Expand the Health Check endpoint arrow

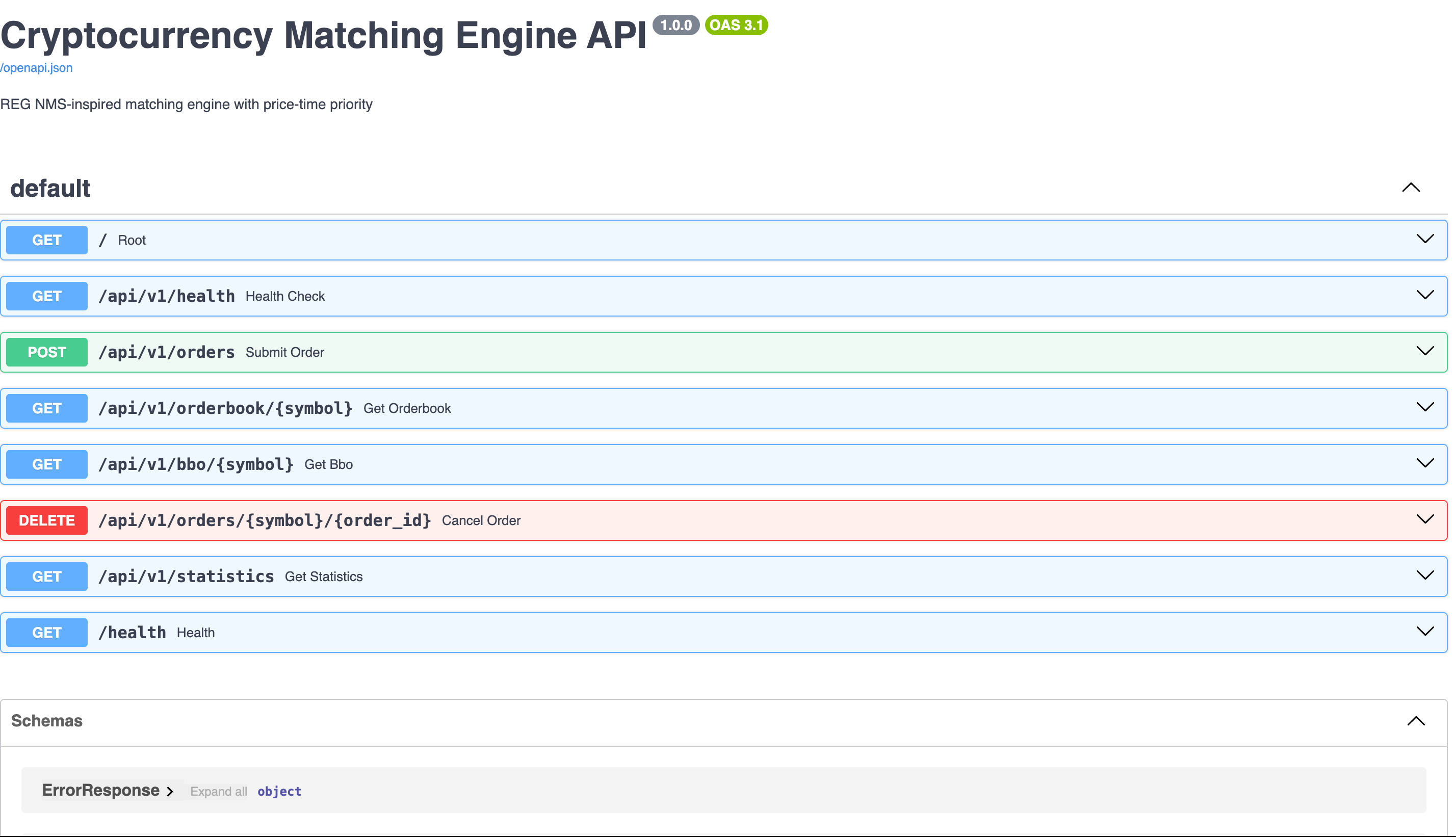tap(1425, 295)
